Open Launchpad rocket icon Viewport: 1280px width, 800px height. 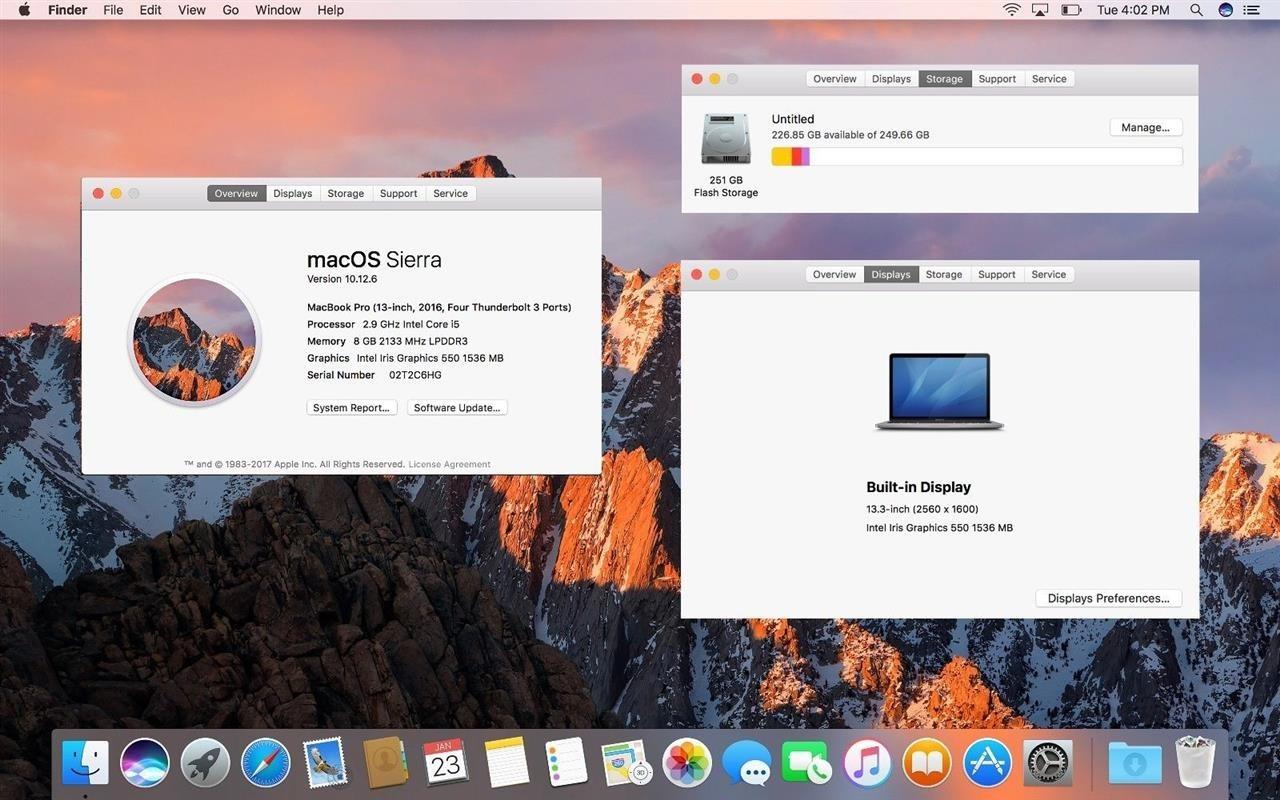[205, 763]
